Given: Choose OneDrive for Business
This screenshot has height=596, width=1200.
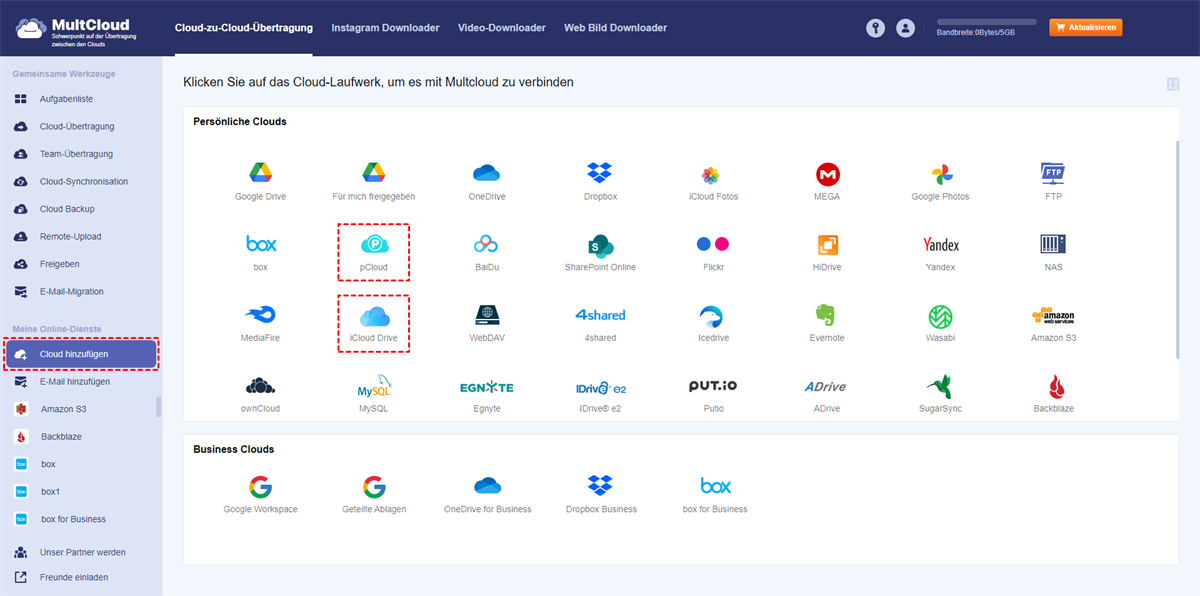Looking at the screenshot, I should click(x=487, y=486).
